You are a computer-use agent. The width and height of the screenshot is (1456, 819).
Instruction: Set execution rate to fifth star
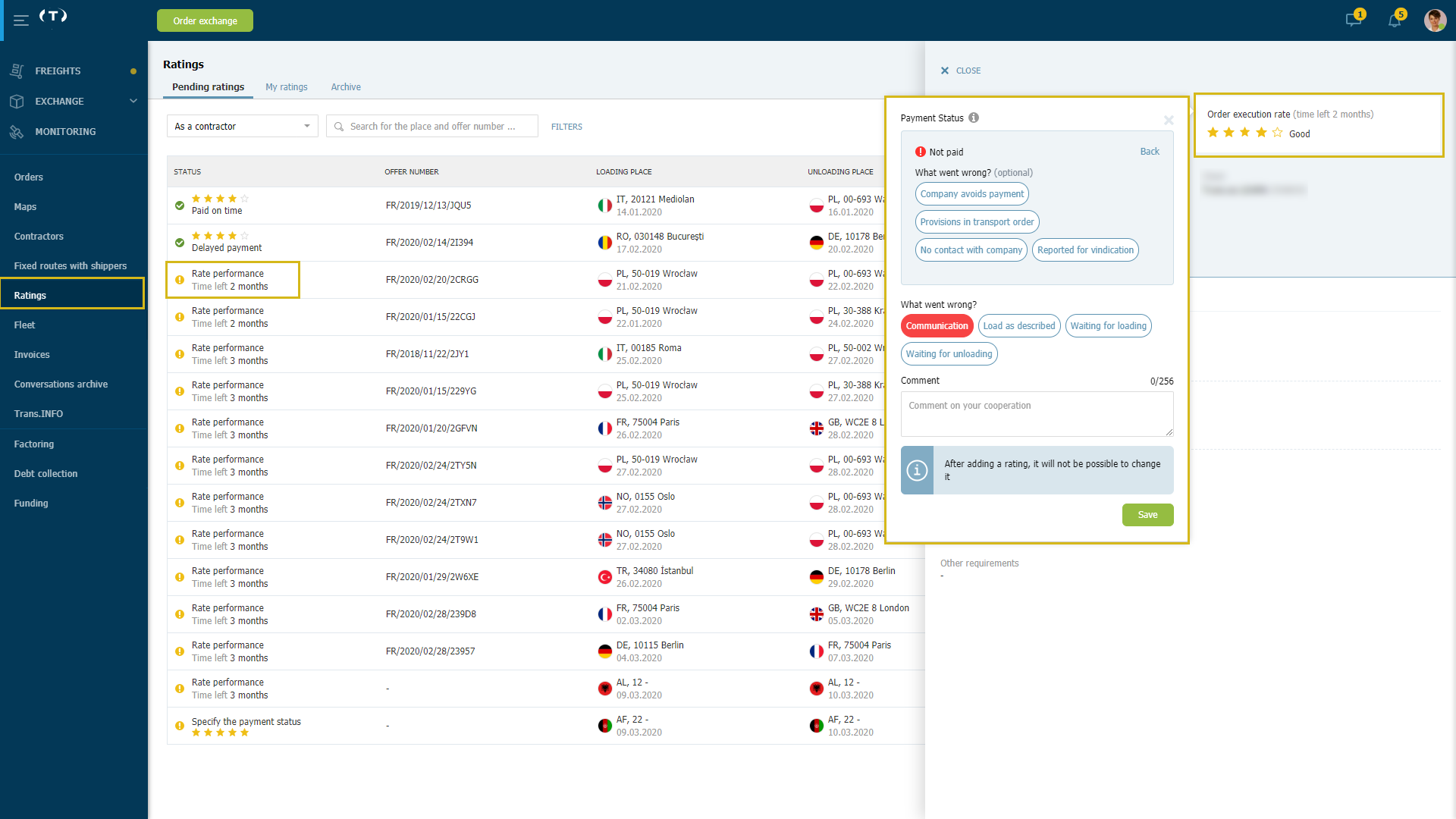1277,133
